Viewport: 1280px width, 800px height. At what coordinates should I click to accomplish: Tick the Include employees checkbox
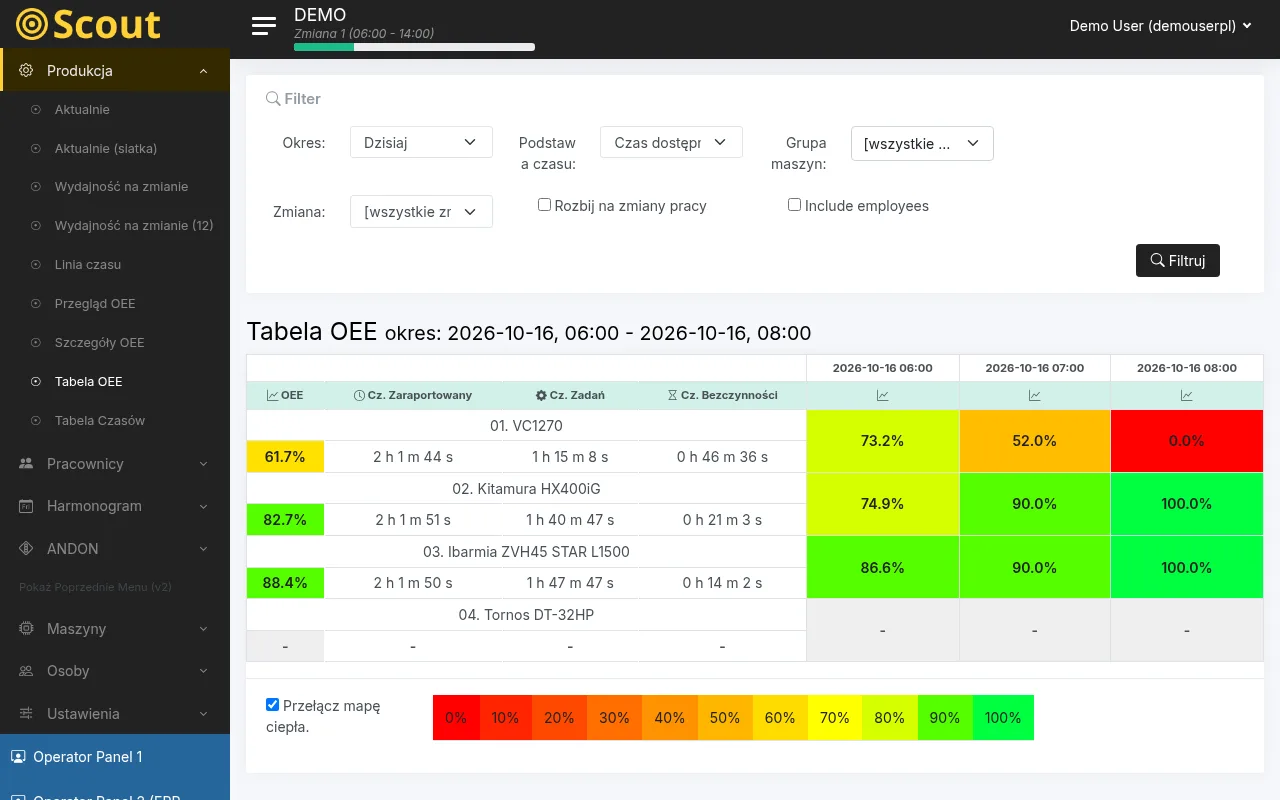click(795, 205)
